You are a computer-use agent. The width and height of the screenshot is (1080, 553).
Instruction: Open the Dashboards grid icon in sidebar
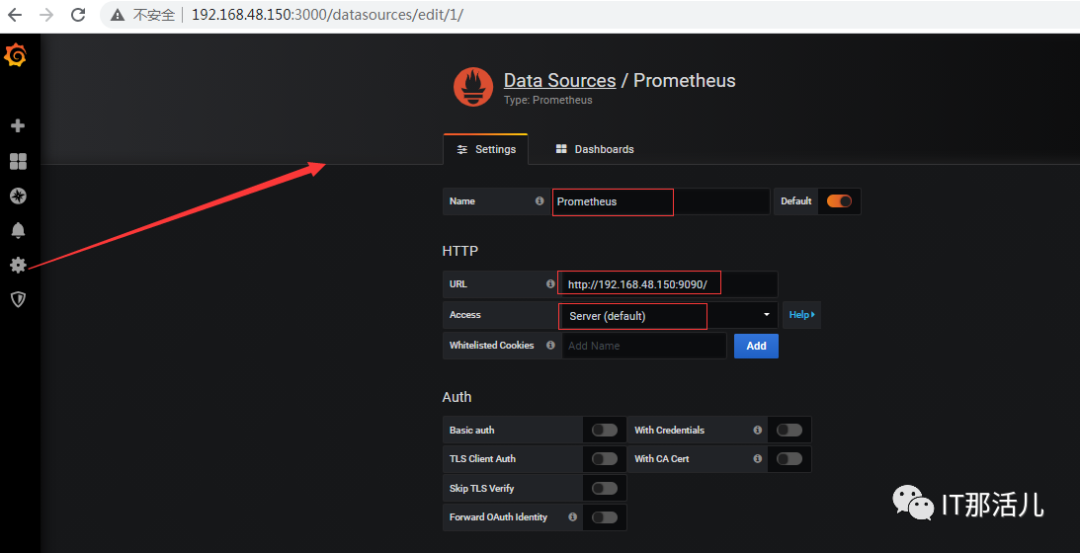click(x=19, y=162)
